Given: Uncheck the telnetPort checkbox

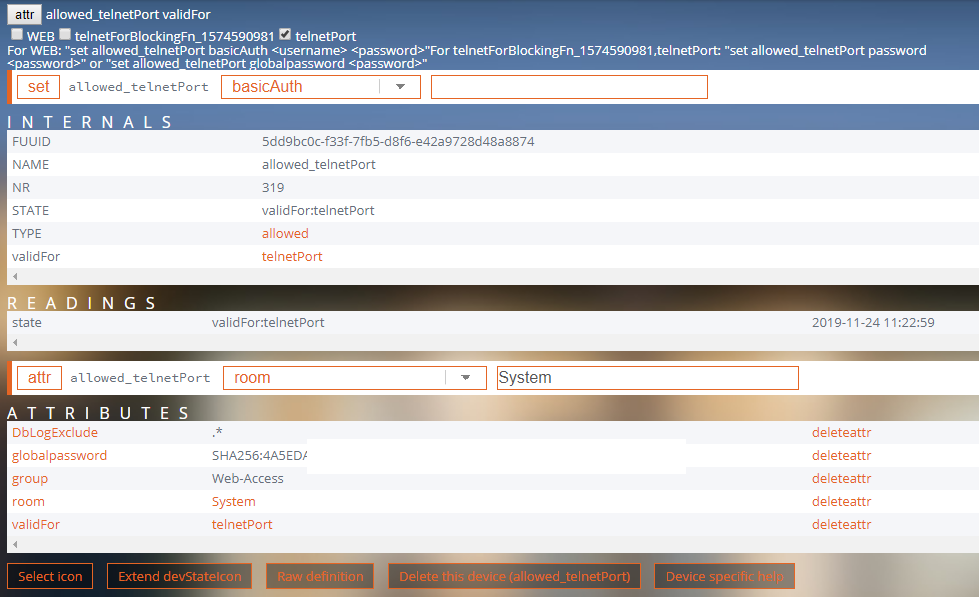Looking at the screenshot, I should (x=285, y=34).
